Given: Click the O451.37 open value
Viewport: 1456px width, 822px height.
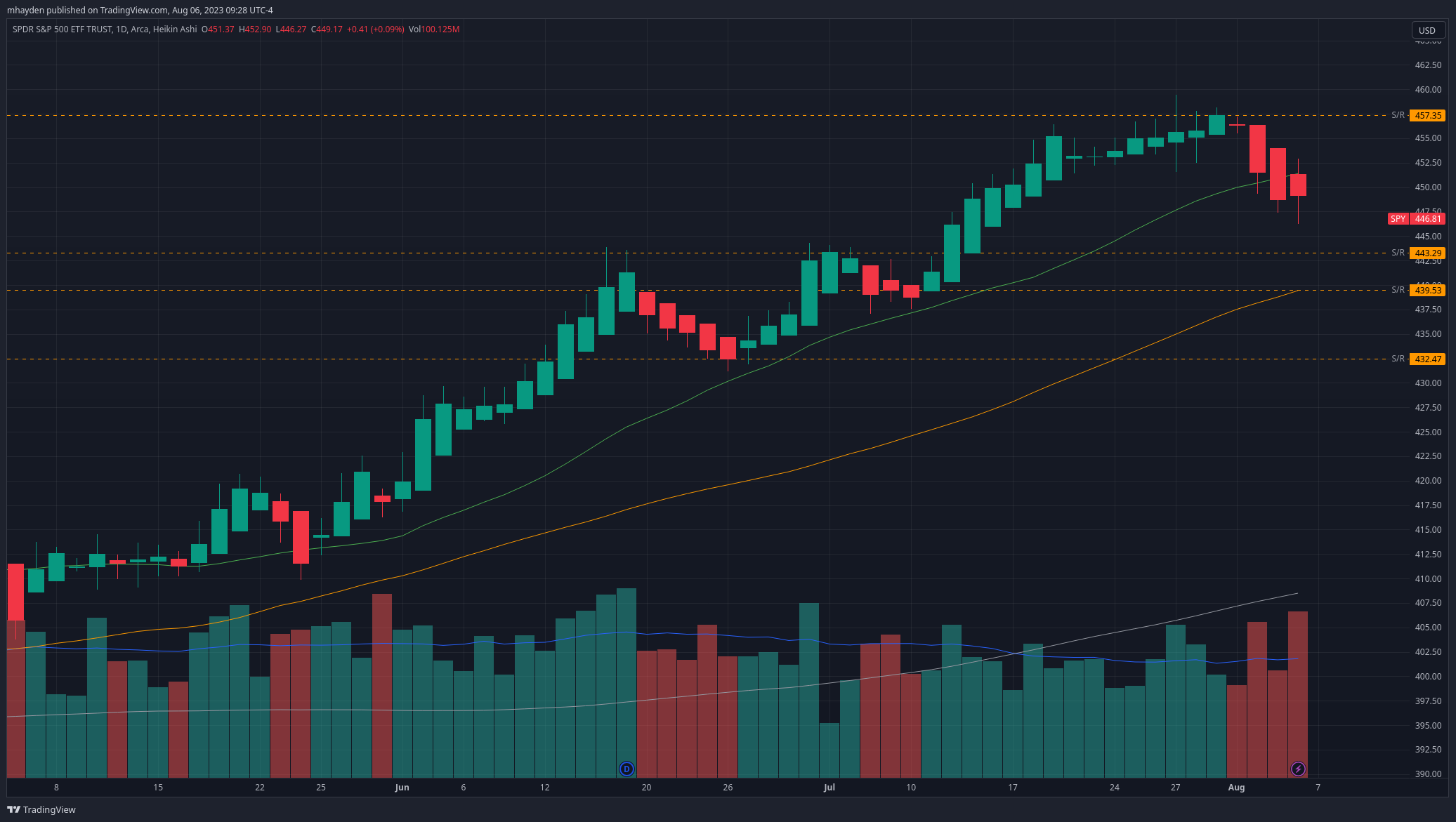Looking at the screenshot, I should pos(218,29).
